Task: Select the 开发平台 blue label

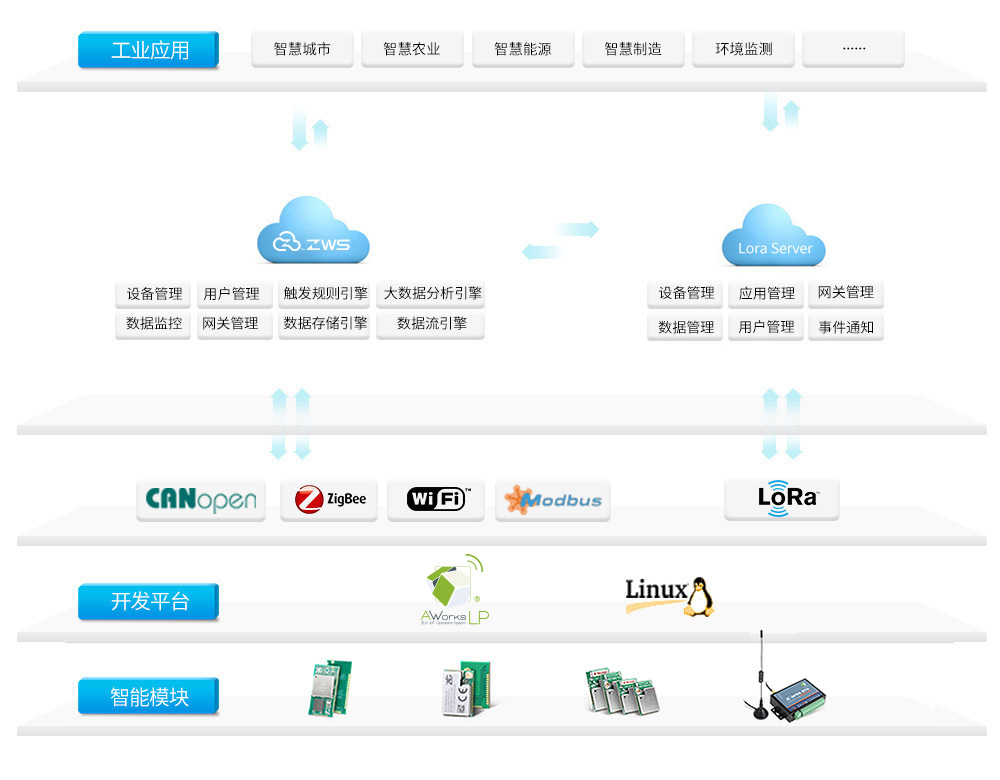Action: 148,602
